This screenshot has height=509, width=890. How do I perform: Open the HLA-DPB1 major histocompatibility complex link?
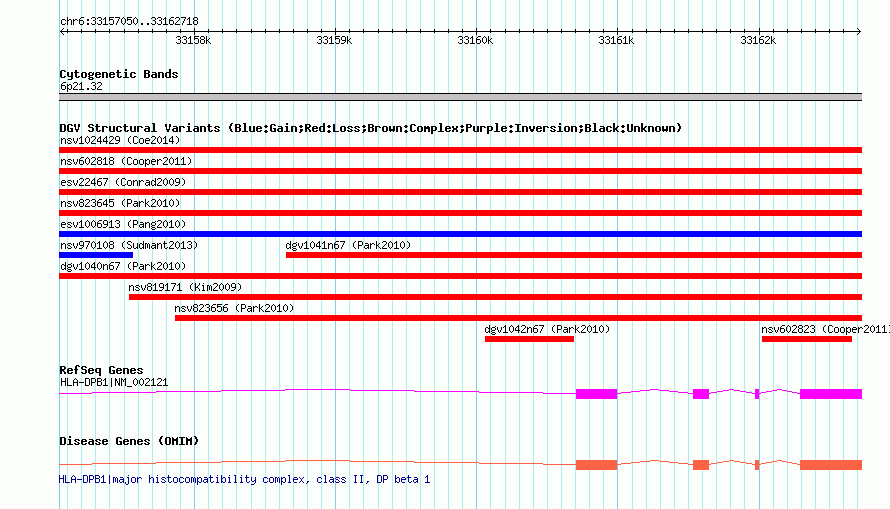[245, 479]
